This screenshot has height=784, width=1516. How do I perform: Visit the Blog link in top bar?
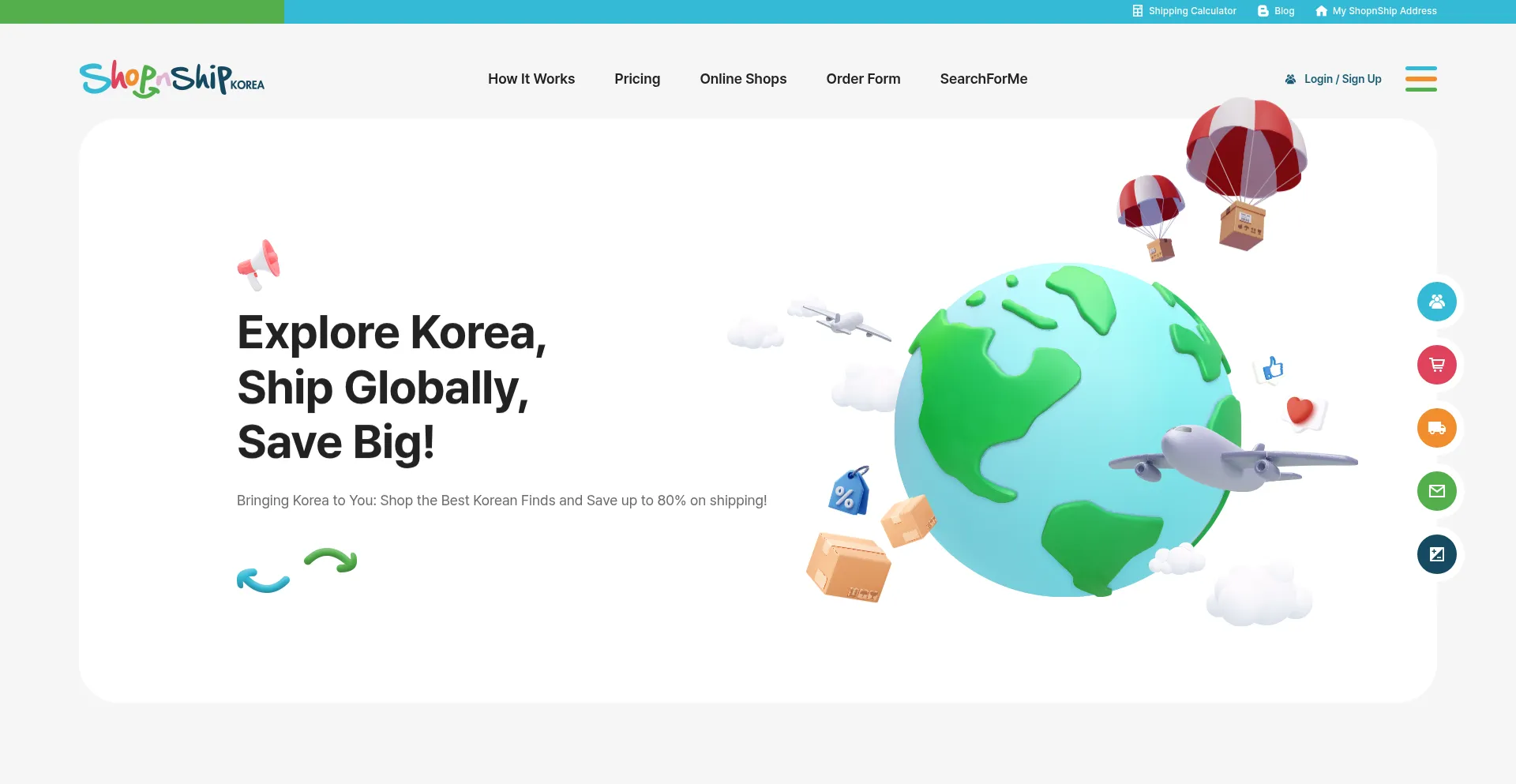[1284, 11]
